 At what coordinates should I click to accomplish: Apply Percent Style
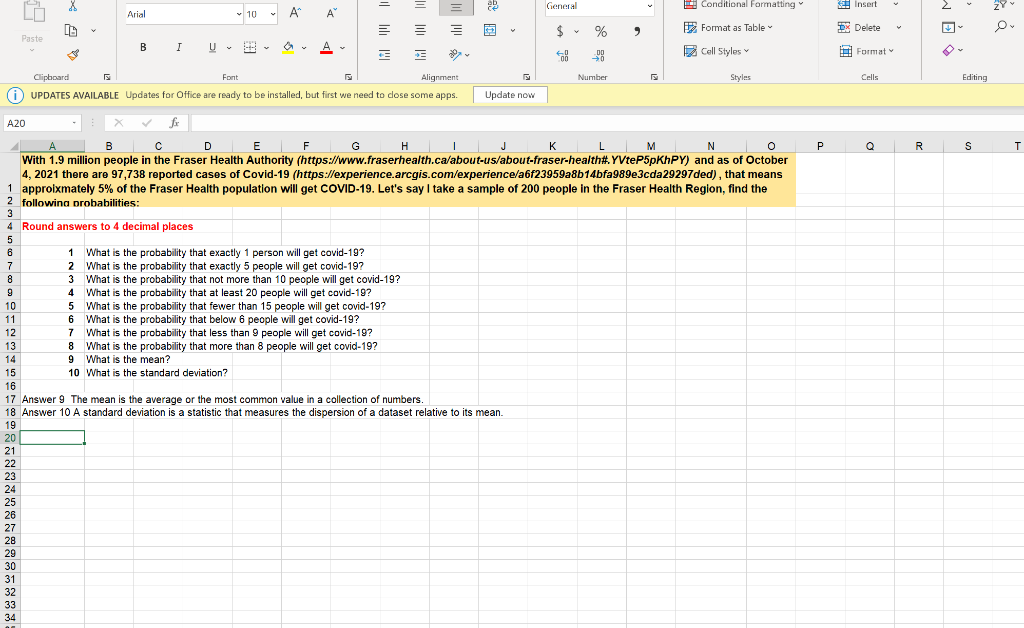pyautogui.click(x=601, y=31)
